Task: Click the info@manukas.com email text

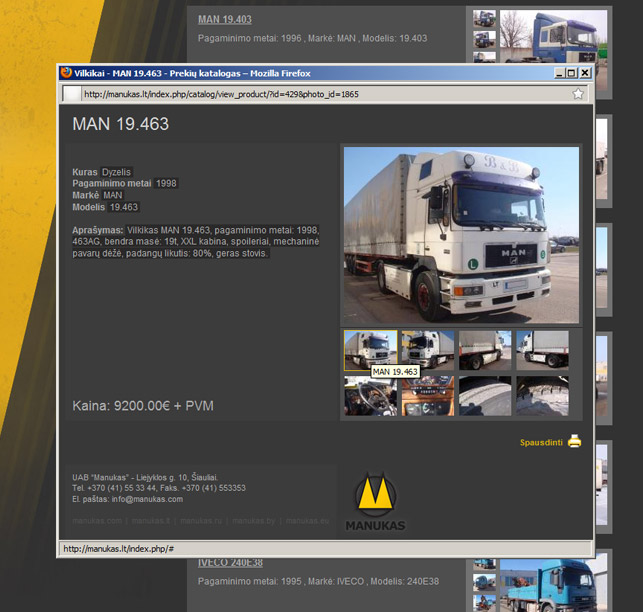Action: point(147,499)
